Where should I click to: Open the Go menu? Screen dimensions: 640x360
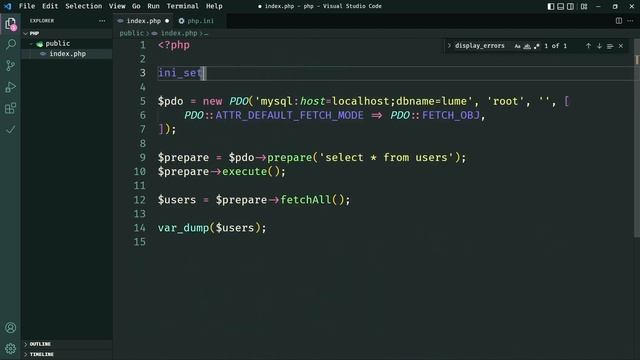136,6
